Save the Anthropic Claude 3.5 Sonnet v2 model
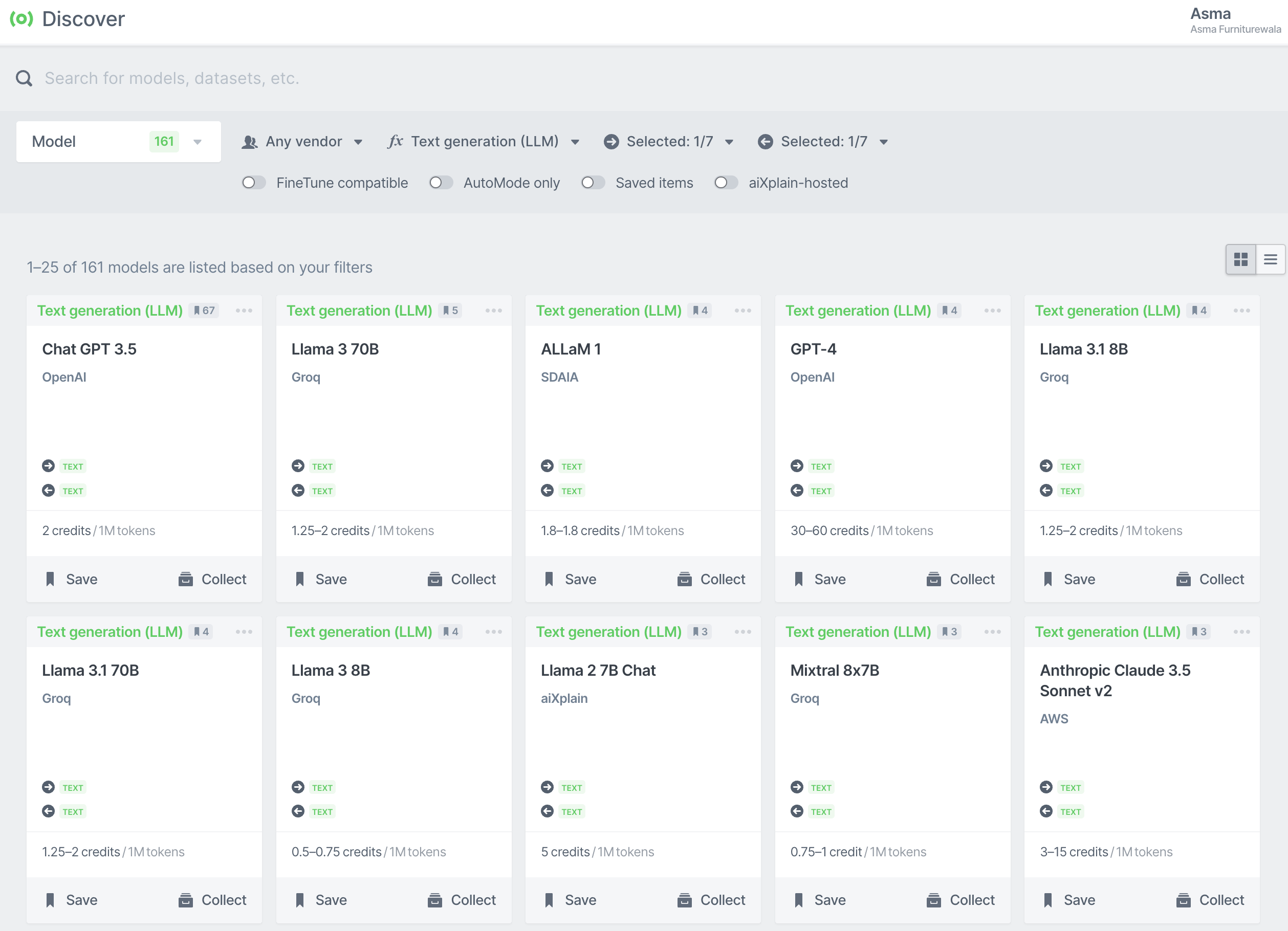This screenshot has height=931, width=1288. (1069, 900)
